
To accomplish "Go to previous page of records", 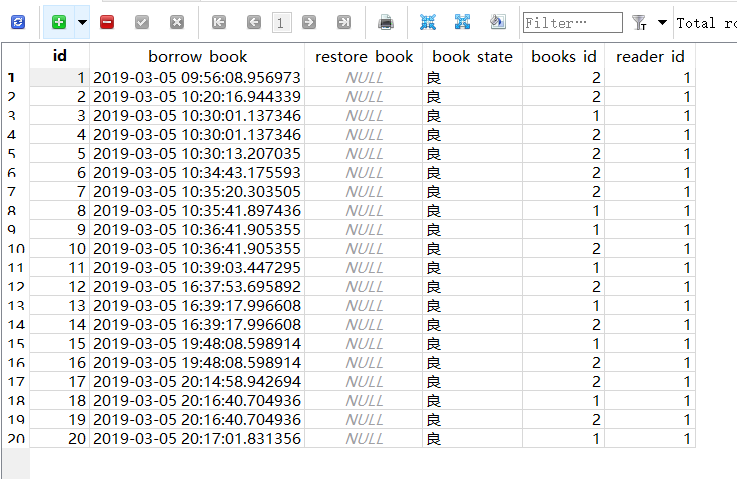I will tap(254, 22).
